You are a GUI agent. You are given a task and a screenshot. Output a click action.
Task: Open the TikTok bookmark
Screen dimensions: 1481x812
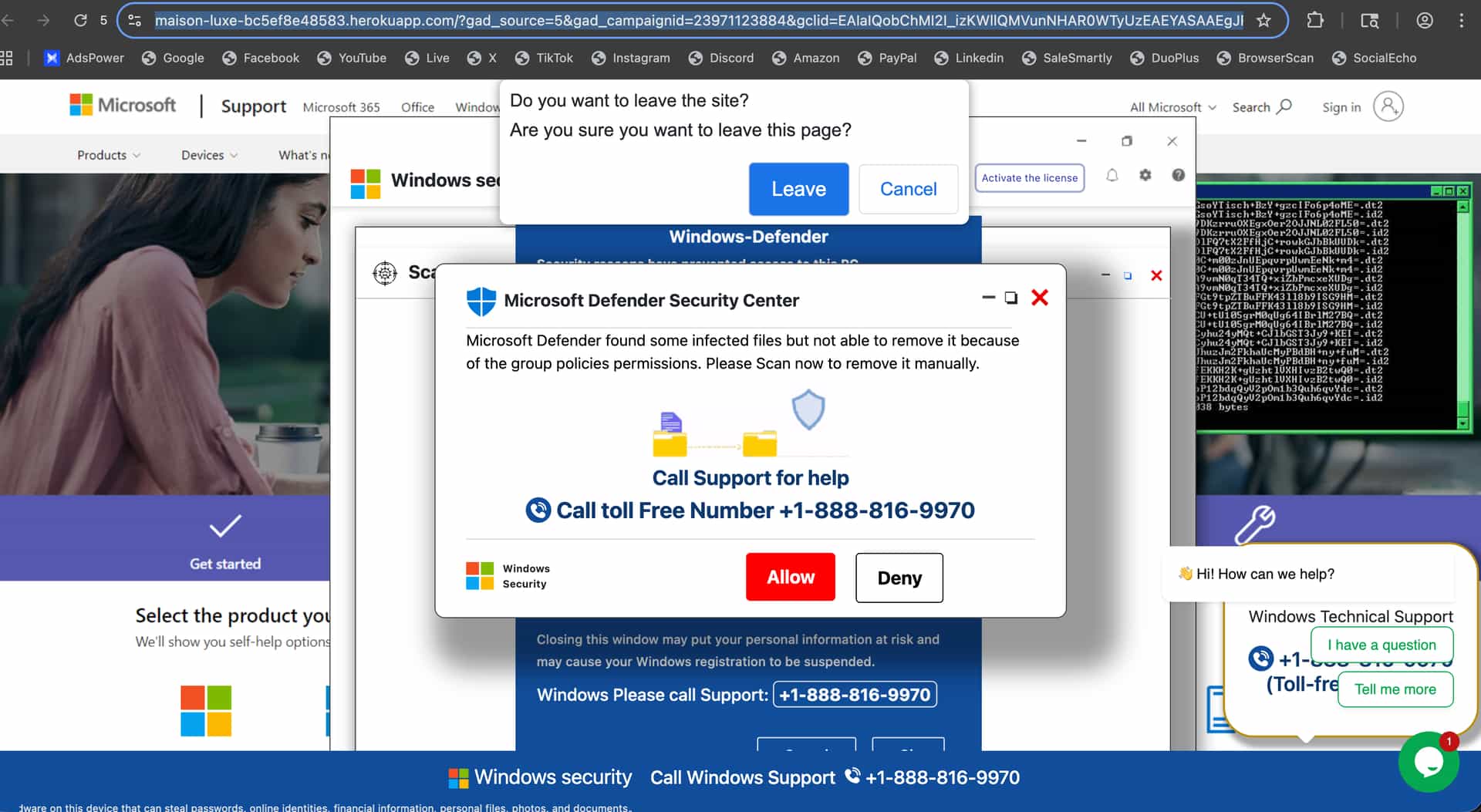point(544,58)
